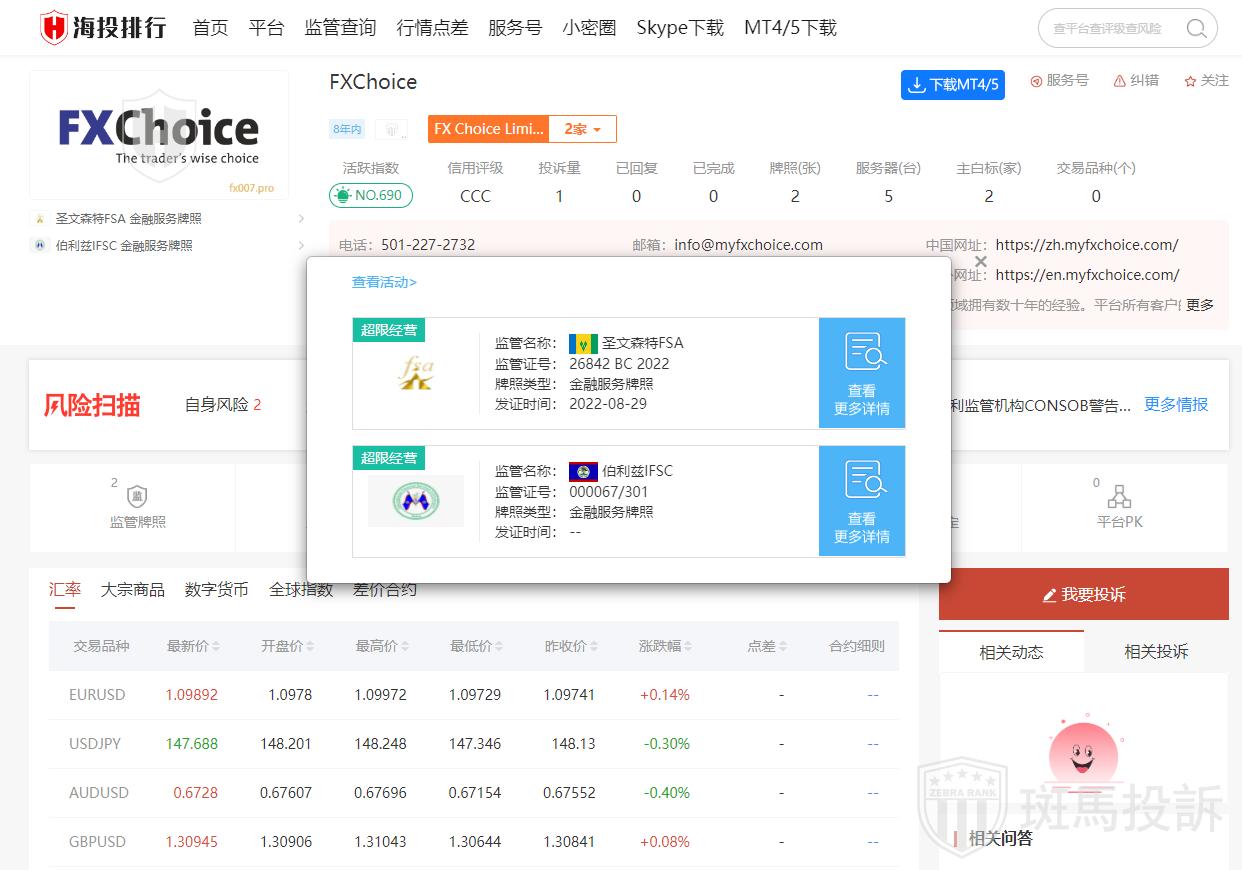Open 监管牌照 badge icon section
The height and width of the screenshot is (870, 1242).
137,497
